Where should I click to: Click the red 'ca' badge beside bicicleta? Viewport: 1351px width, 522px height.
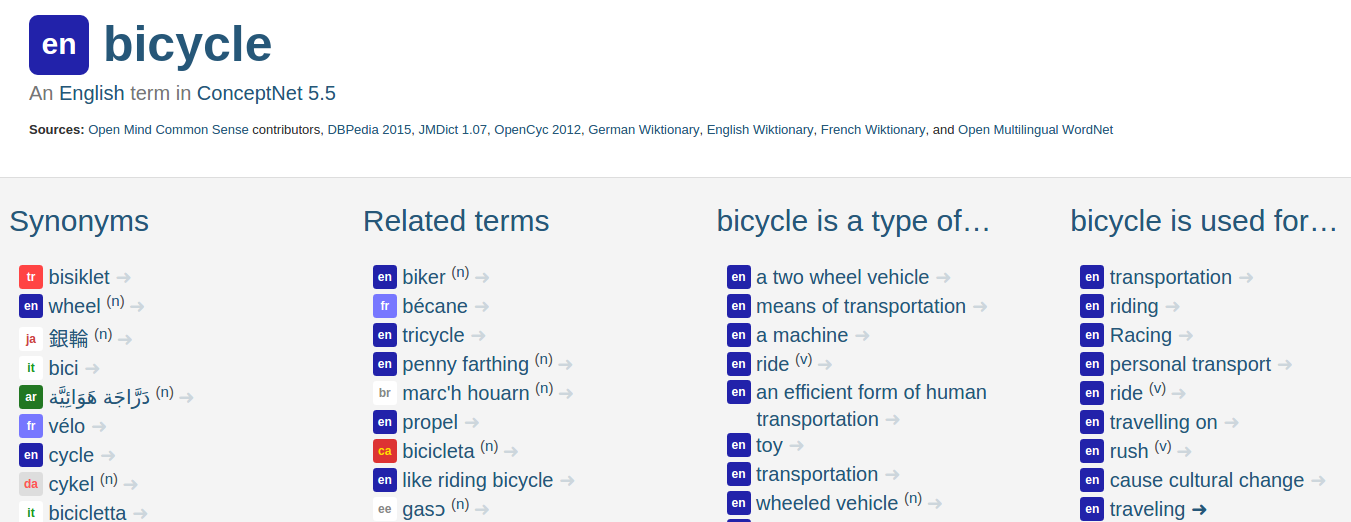click(385, 451)
